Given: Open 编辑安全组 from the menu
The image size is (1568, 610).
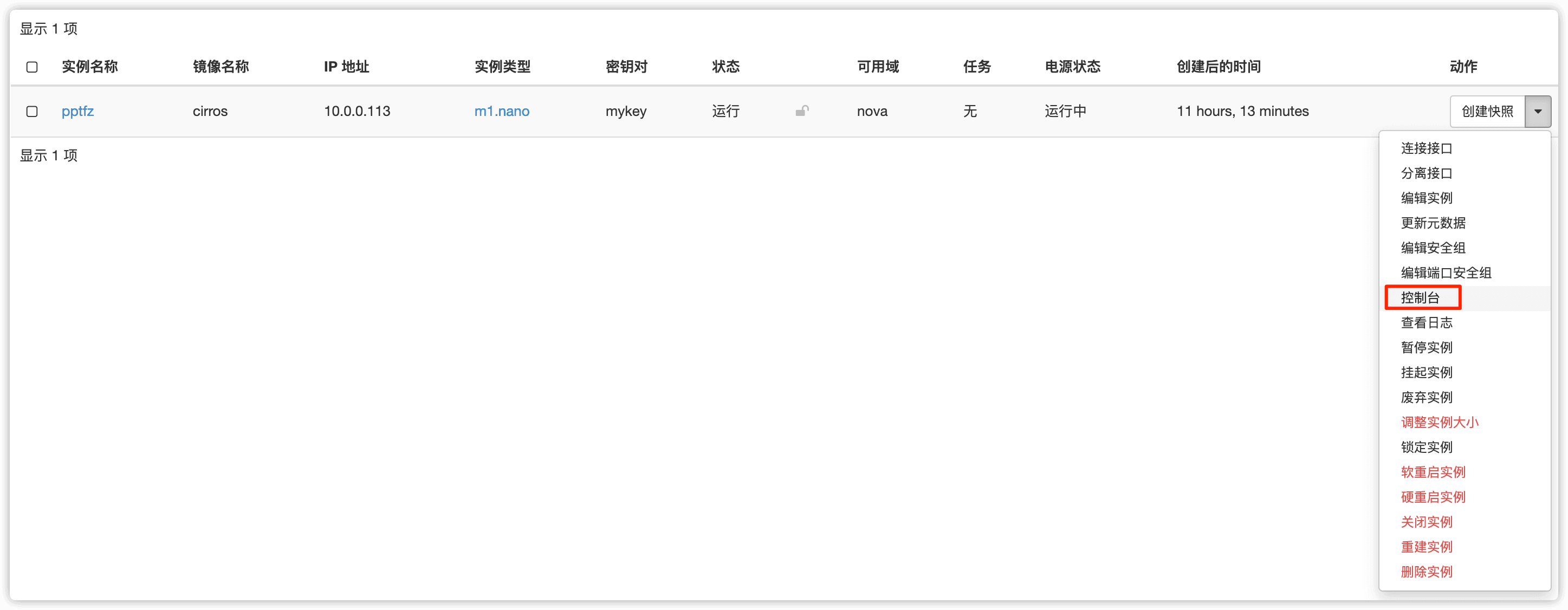Looking at the screenshot, I should click(x=1433, y=248).
